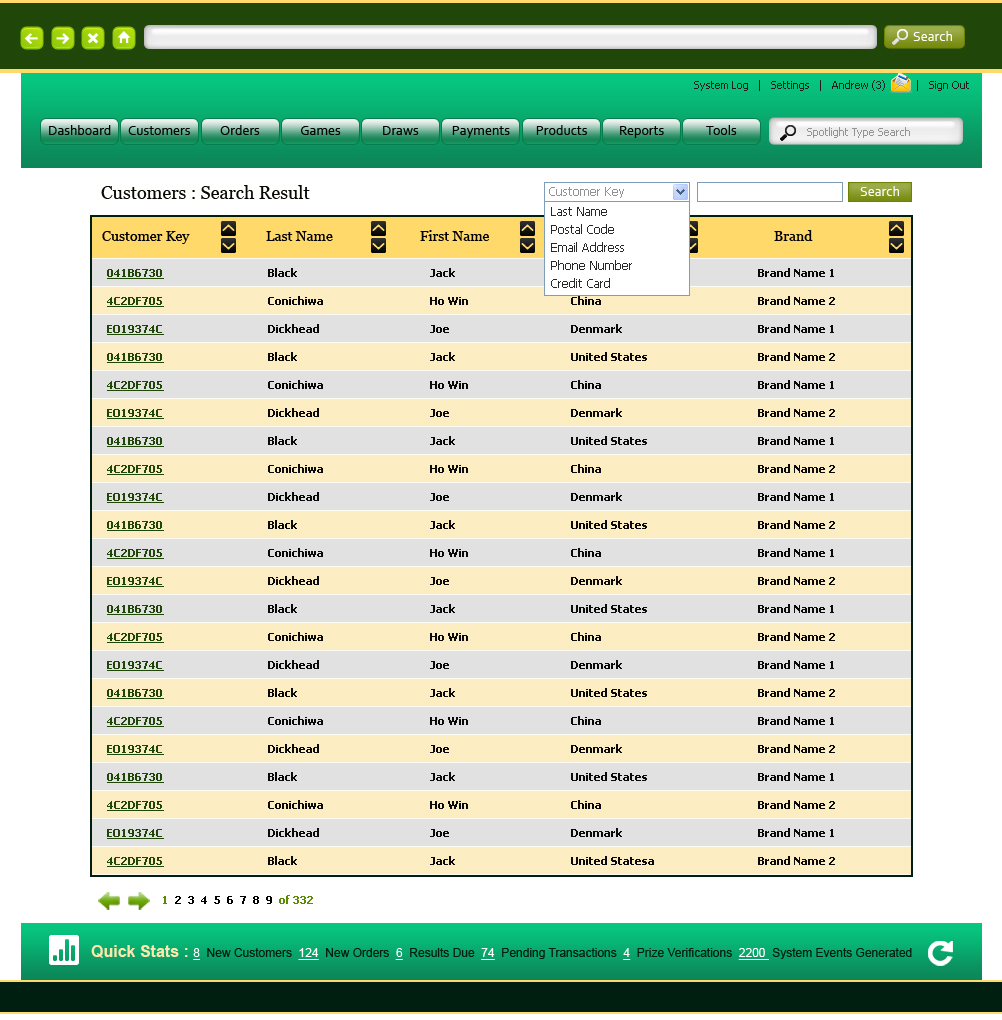The width and height of the screenshot is (1002, 1020).
Task: Open the mail envelope icon next to Andrew
Action: point(899,85)
